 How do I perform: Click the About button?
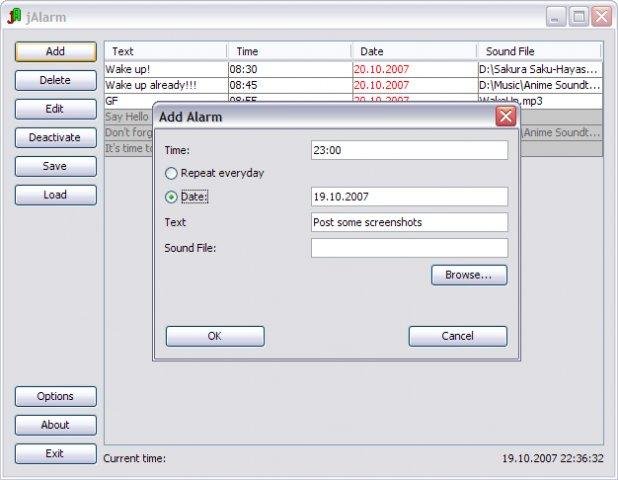point(55,425)
